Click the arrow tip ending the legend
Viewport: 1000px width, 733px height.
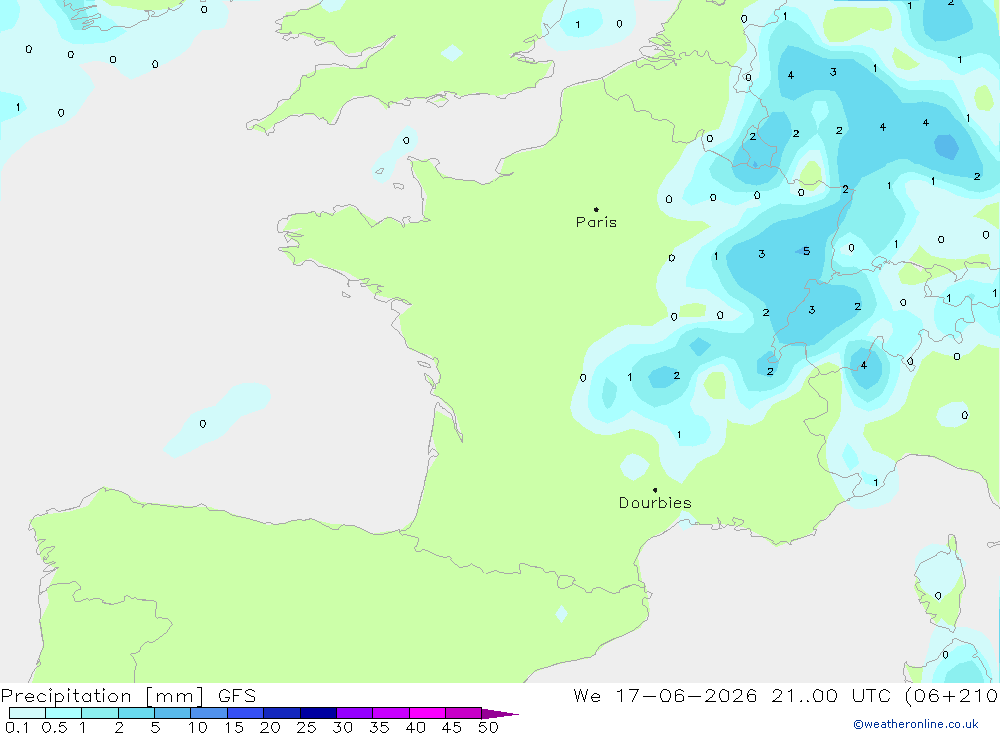501,713
